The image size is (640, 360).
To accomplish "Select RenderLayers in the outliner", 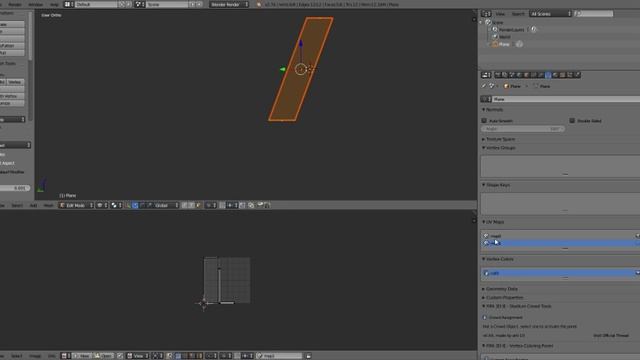I will coord(511,29).
